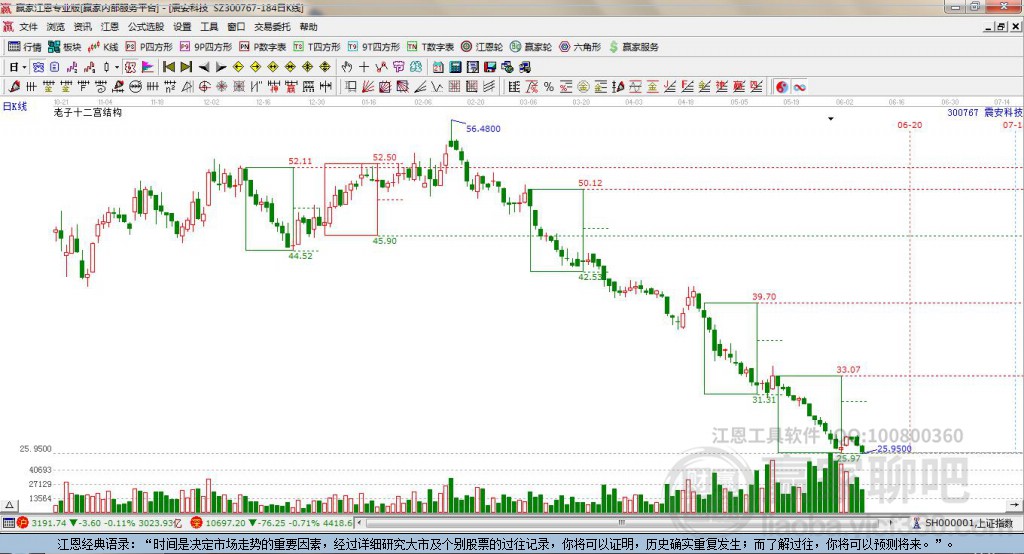The height and width of the screenshot is (554, 1024).
Task: Open the calendar icon
Action: (x=438, y=67)
